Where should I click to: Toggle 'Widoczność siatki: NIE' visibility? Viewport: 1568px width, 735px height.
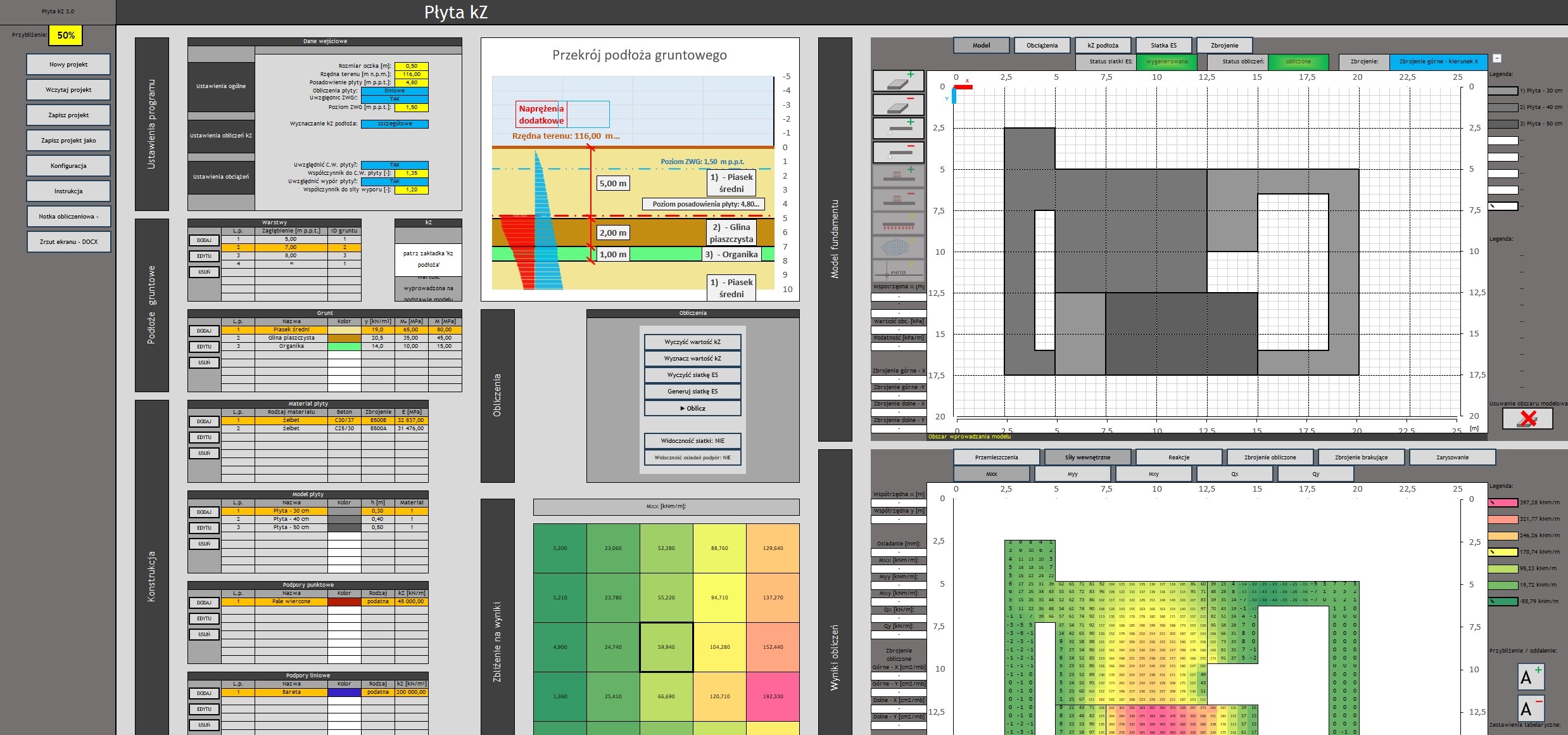(x=692, y=441)
